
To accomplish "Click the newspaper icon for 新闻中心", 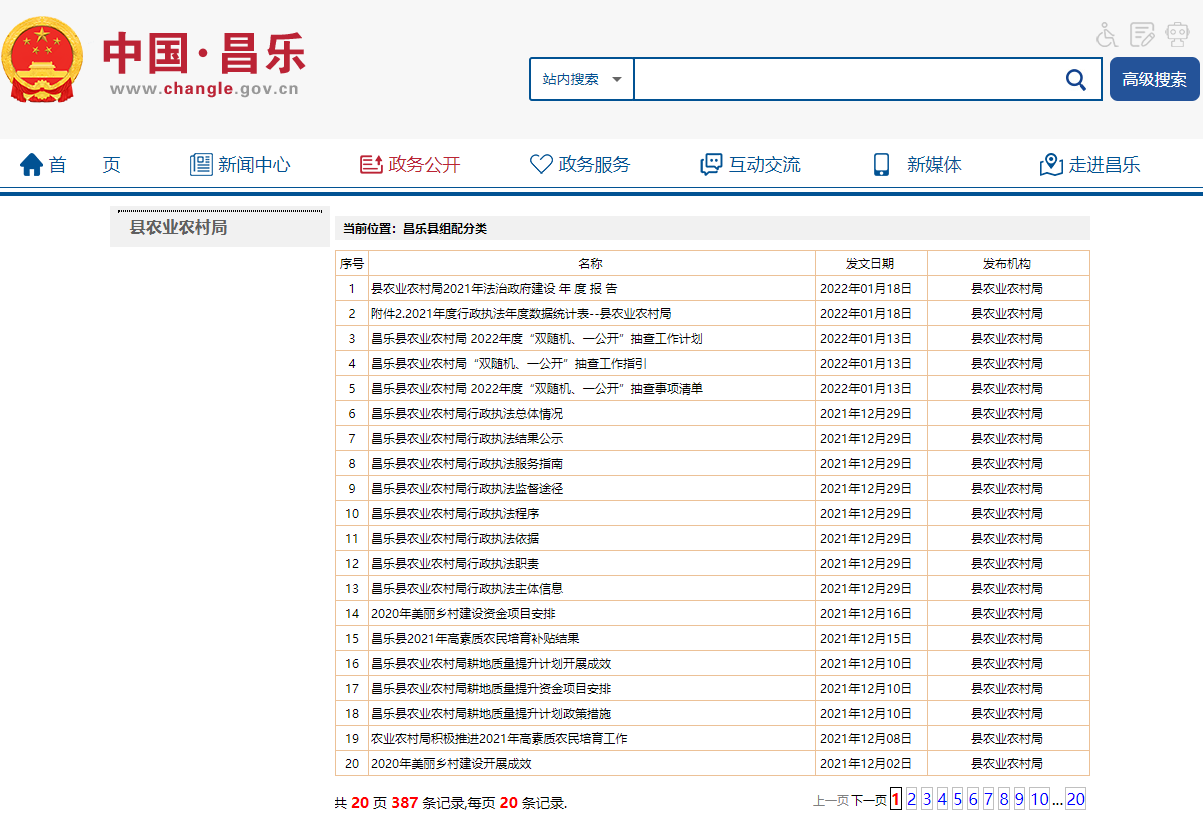I will (x=201, y=165).
